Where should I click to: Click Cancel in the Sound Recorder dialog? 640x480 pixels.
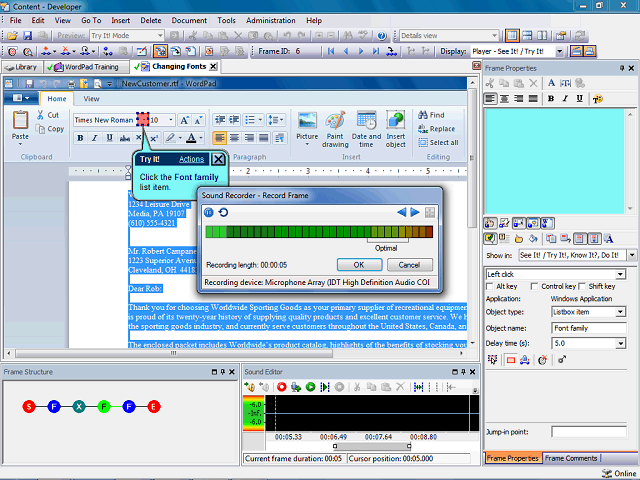click(409, 265)
